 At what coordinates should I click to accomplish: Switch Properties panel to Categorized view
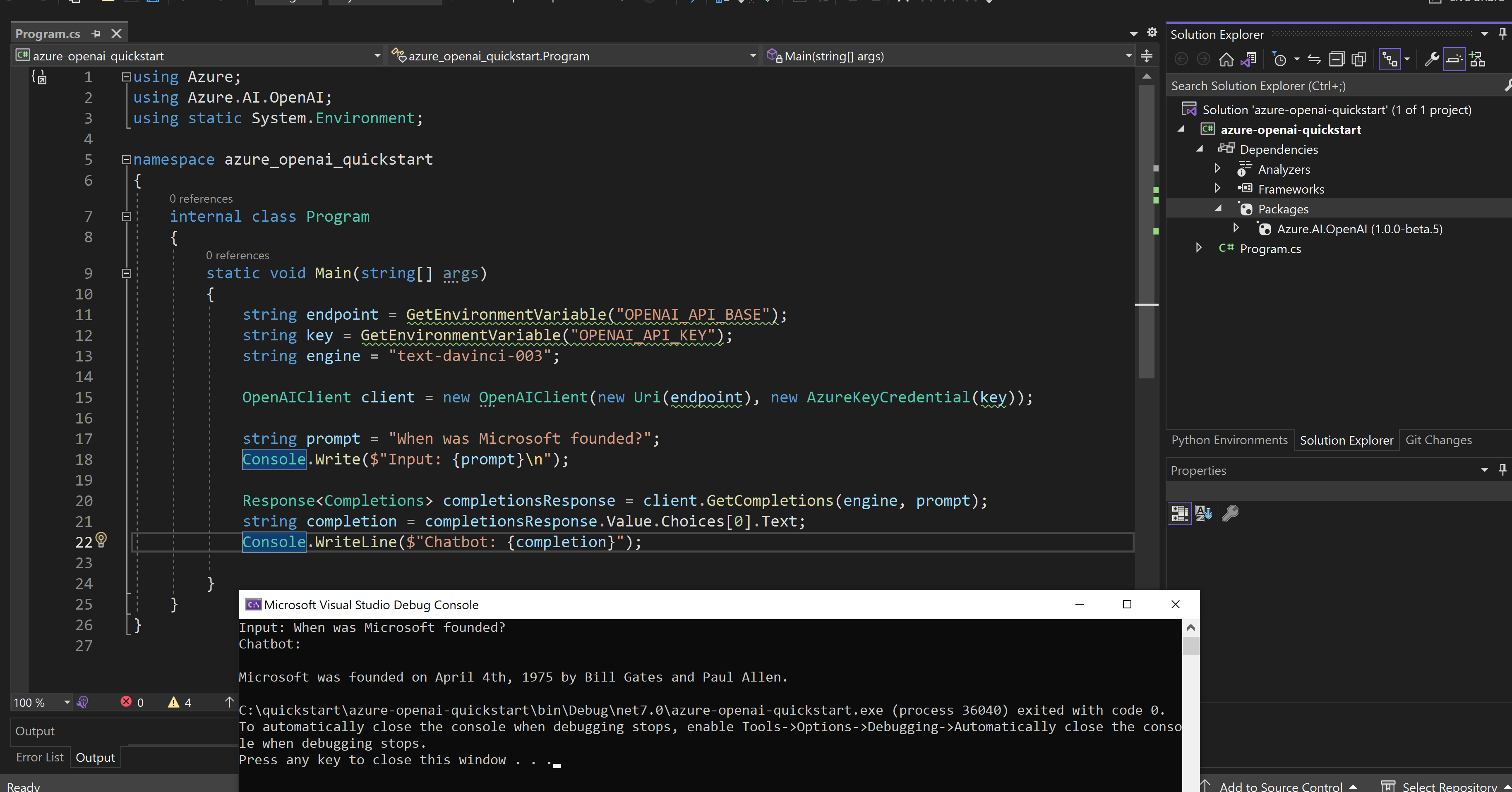pos(1179,513)
